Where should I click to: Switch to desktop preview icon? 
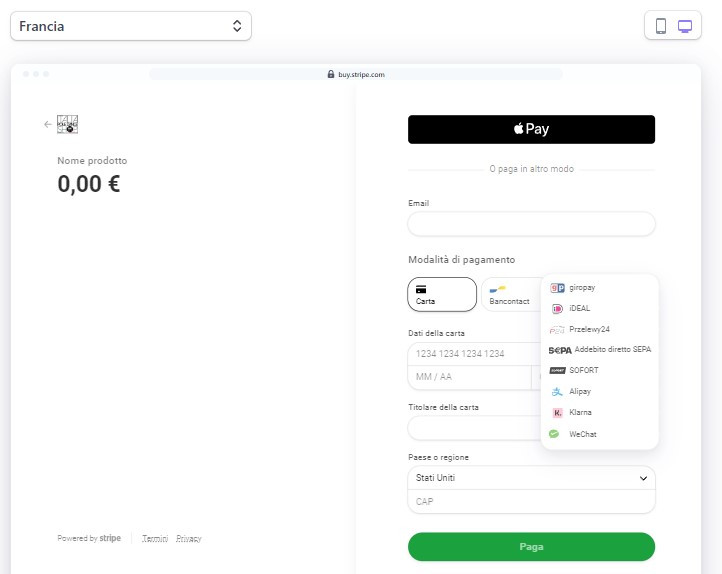685,26
